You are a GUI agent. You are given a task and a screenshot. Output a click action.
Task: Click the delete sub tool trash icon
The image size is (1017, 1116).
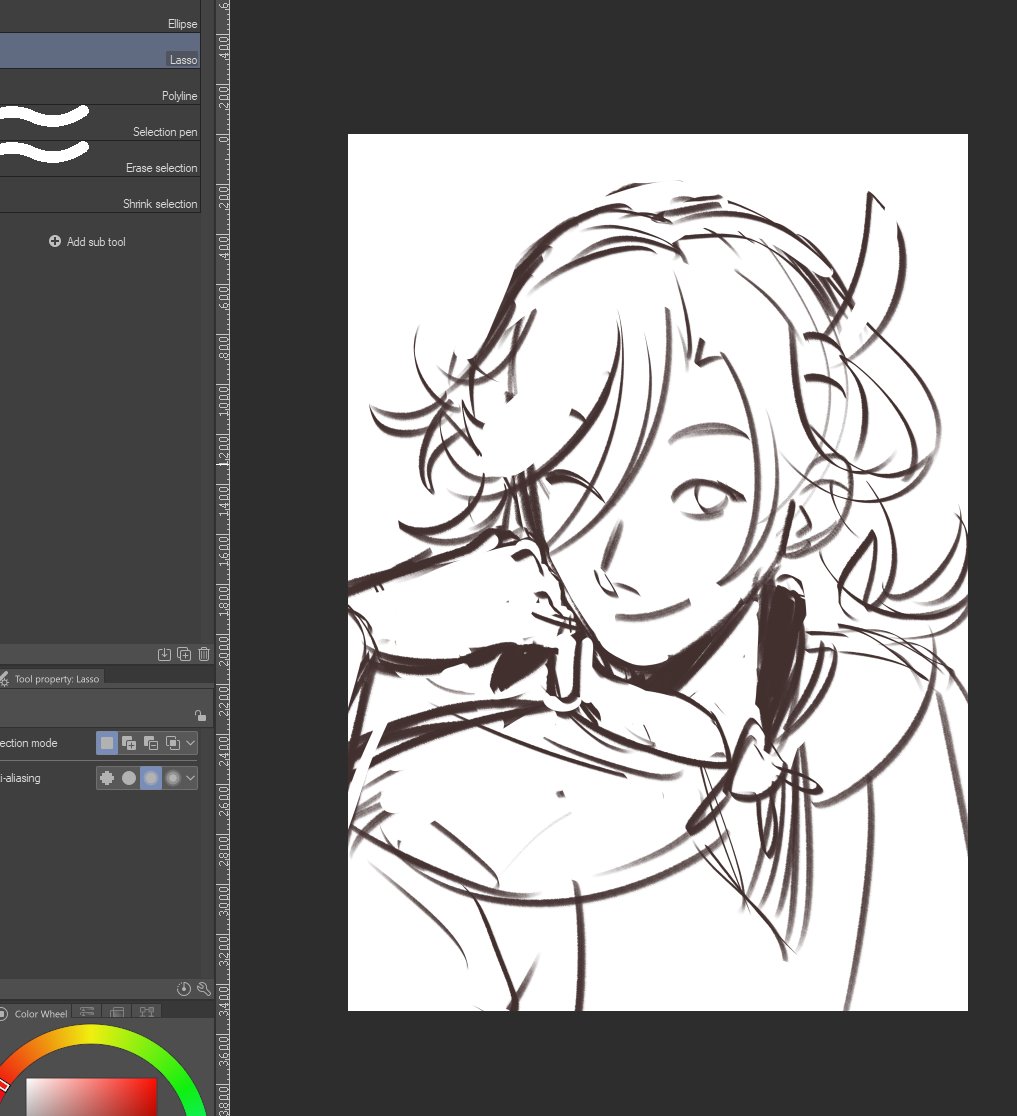(x=204, y=654)
